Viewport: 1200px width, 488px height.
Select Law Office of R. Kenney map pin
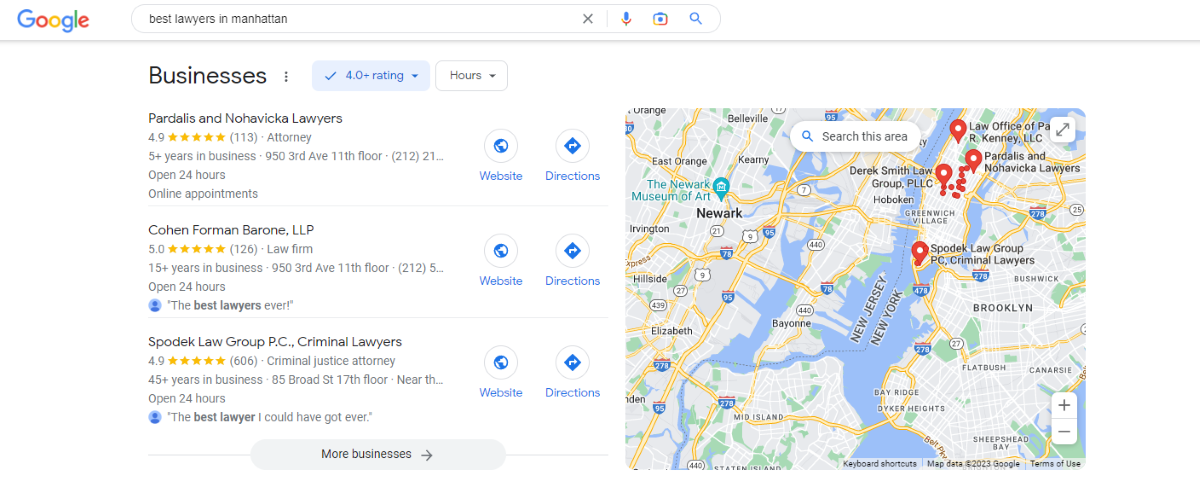point(957,131)
